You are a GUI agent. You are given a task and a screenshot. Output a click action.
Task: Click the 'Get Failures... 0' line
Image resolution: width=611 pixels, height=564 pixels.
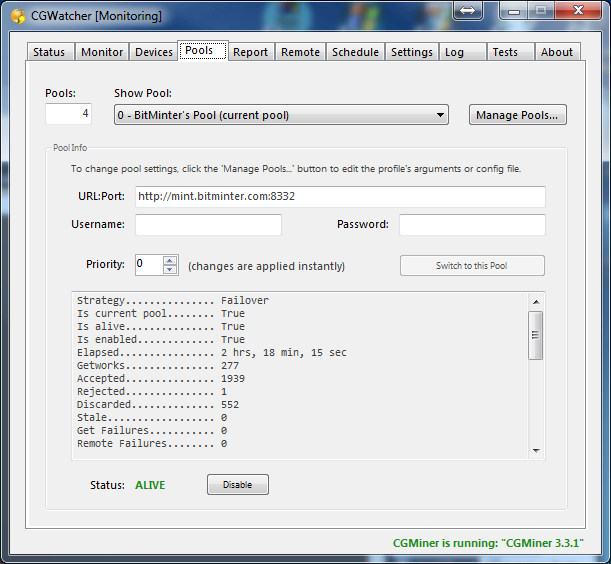(152, 430)
